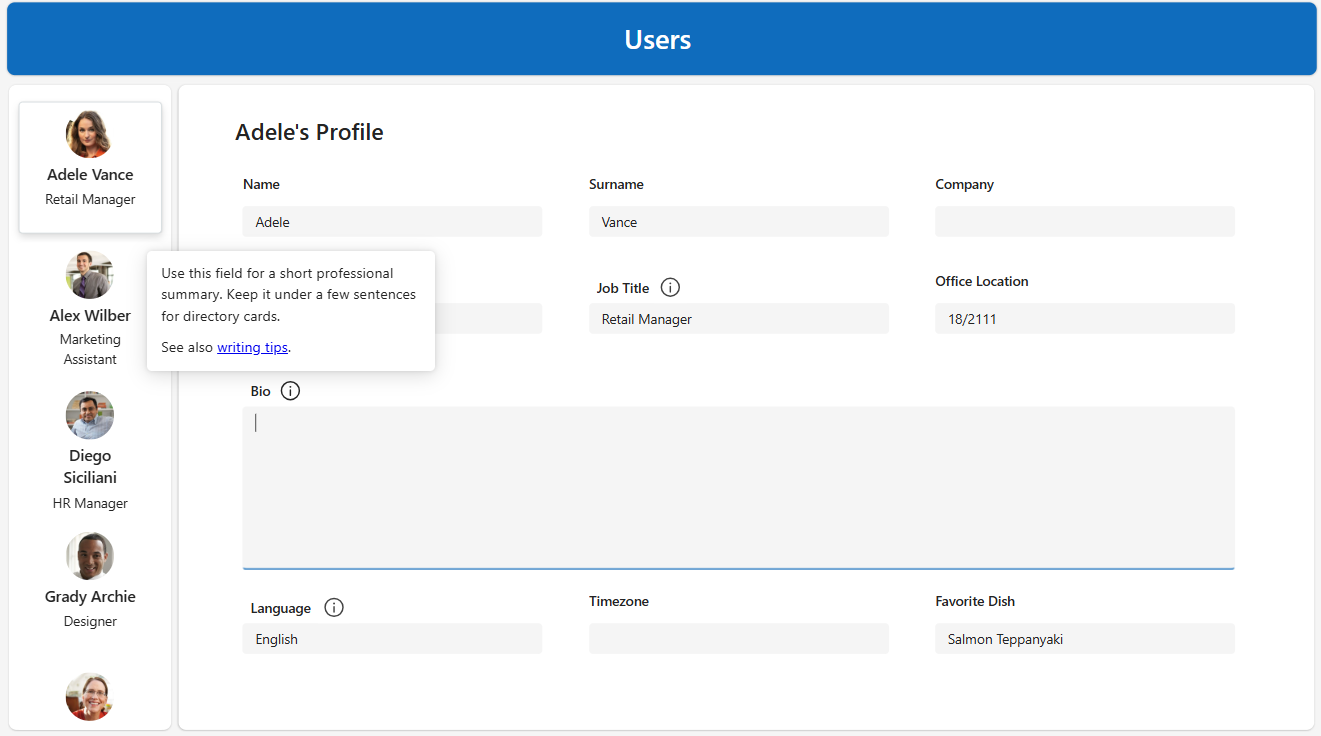This screenshot has width=1321, height=736.
Task: Click the partially visible last user avatar
Action: click(x=90, y=697)
